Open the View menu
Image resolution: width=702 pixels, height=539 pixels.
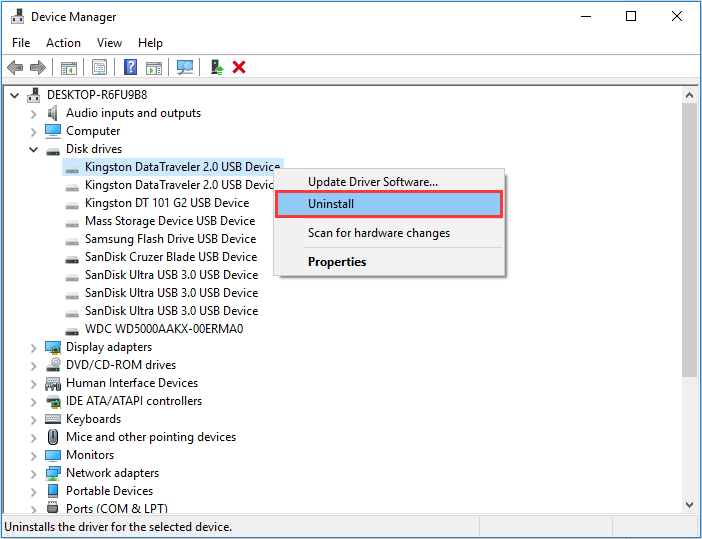(x=109, y=43)
